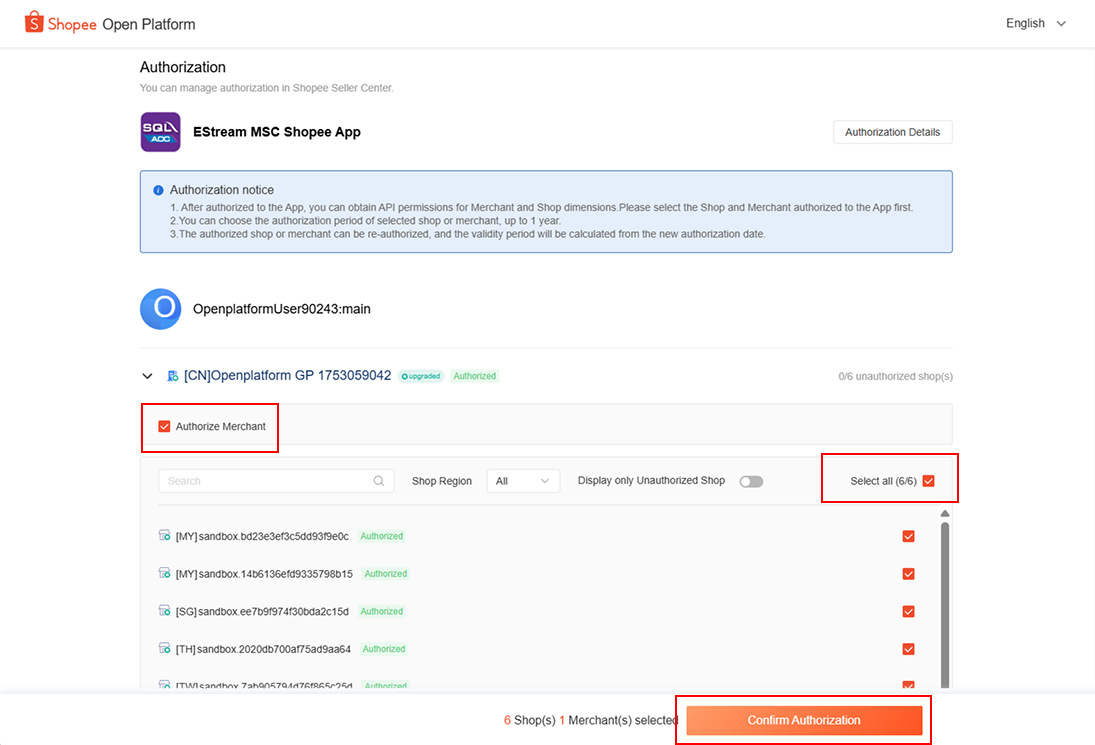1095x745 pixels.
Task: Open the English language dropdown
Action: [x=1036, y=23]
